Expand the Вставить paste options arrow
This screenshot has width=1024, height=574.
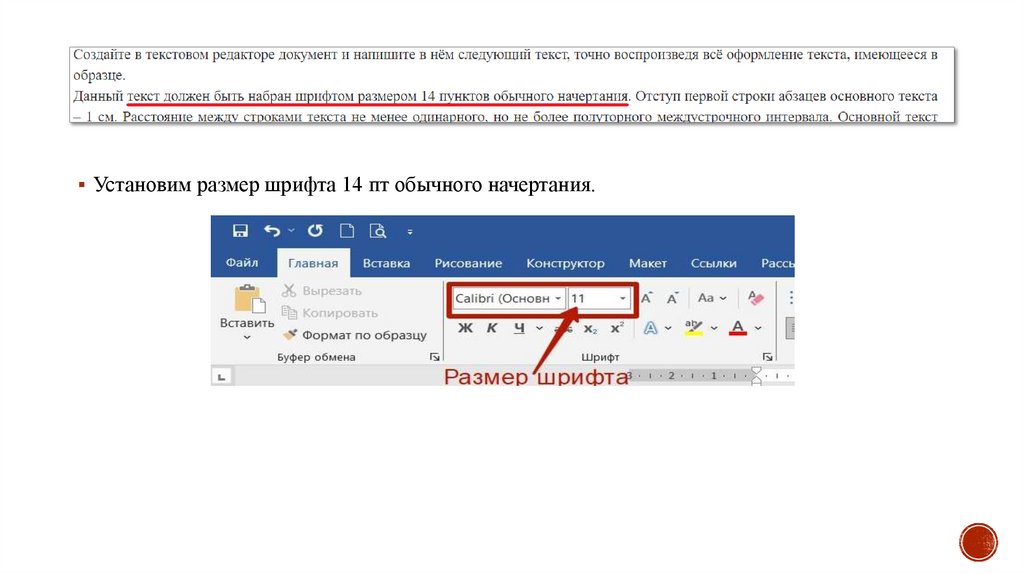click(x=247, y=338)
